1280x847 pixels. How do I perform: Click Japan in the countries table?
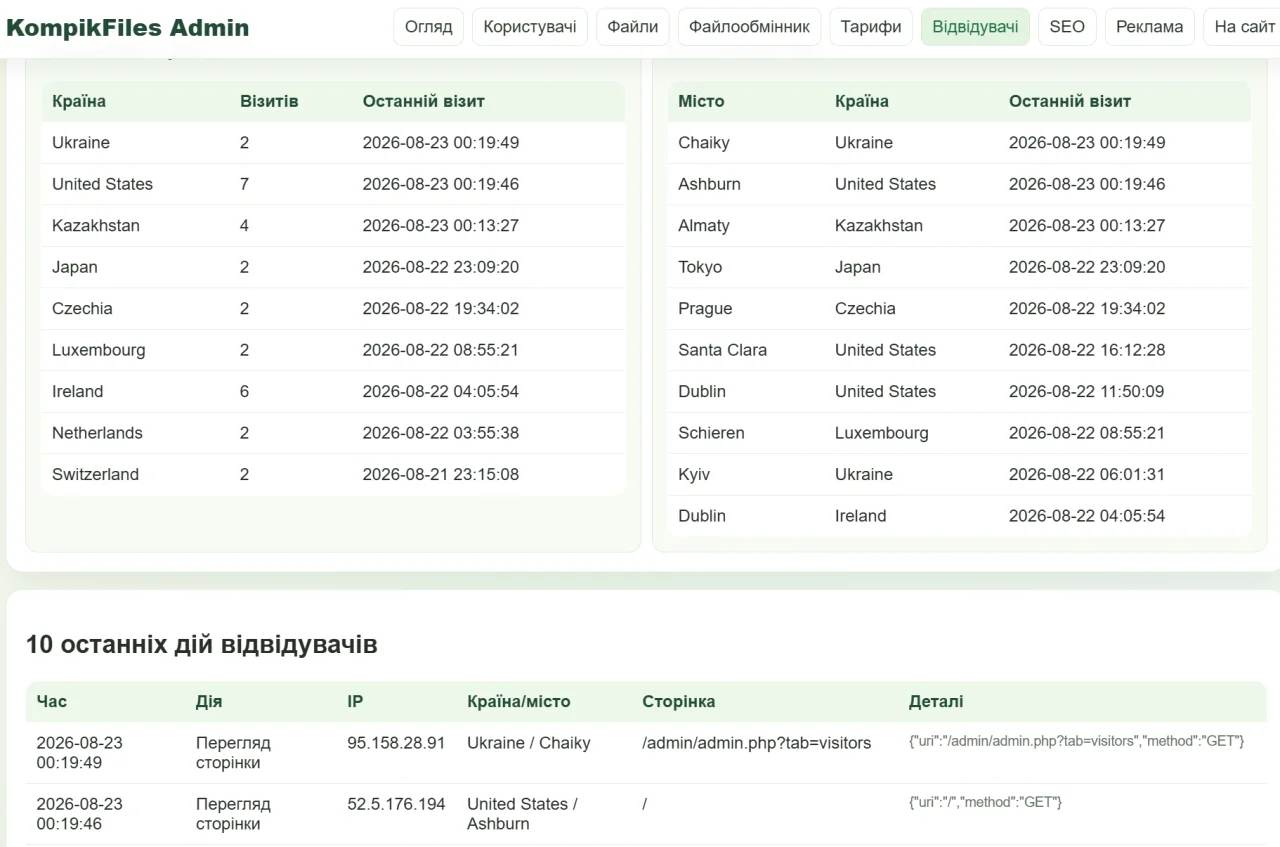click(75, 267)
